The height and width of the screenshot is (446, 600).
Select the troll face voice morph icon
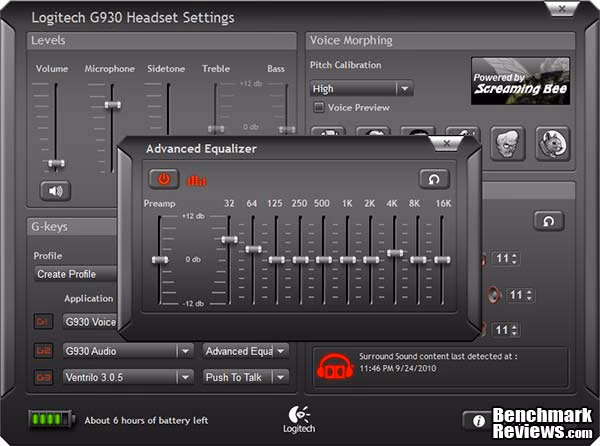click(x=507, y=143)
